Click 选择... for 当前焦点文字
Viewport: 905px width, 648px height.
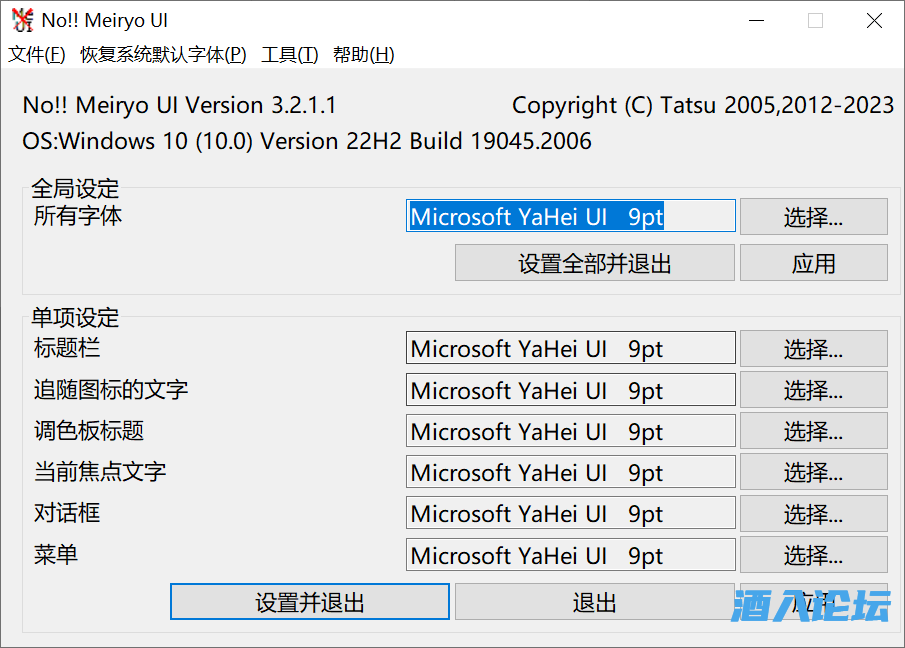813,472
